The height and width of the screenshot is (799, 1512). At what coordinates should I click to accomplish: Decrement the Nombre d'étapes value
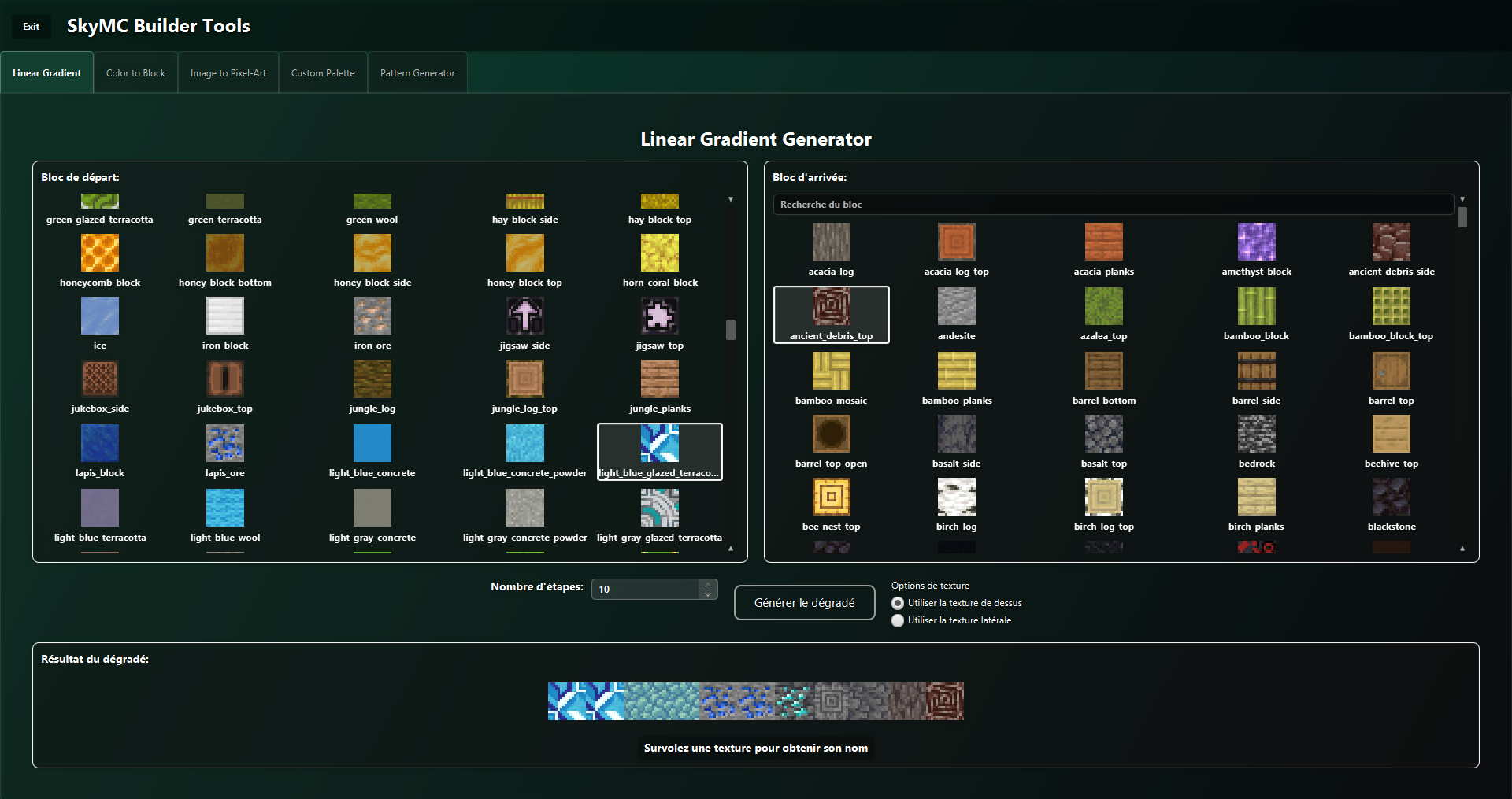708,594
